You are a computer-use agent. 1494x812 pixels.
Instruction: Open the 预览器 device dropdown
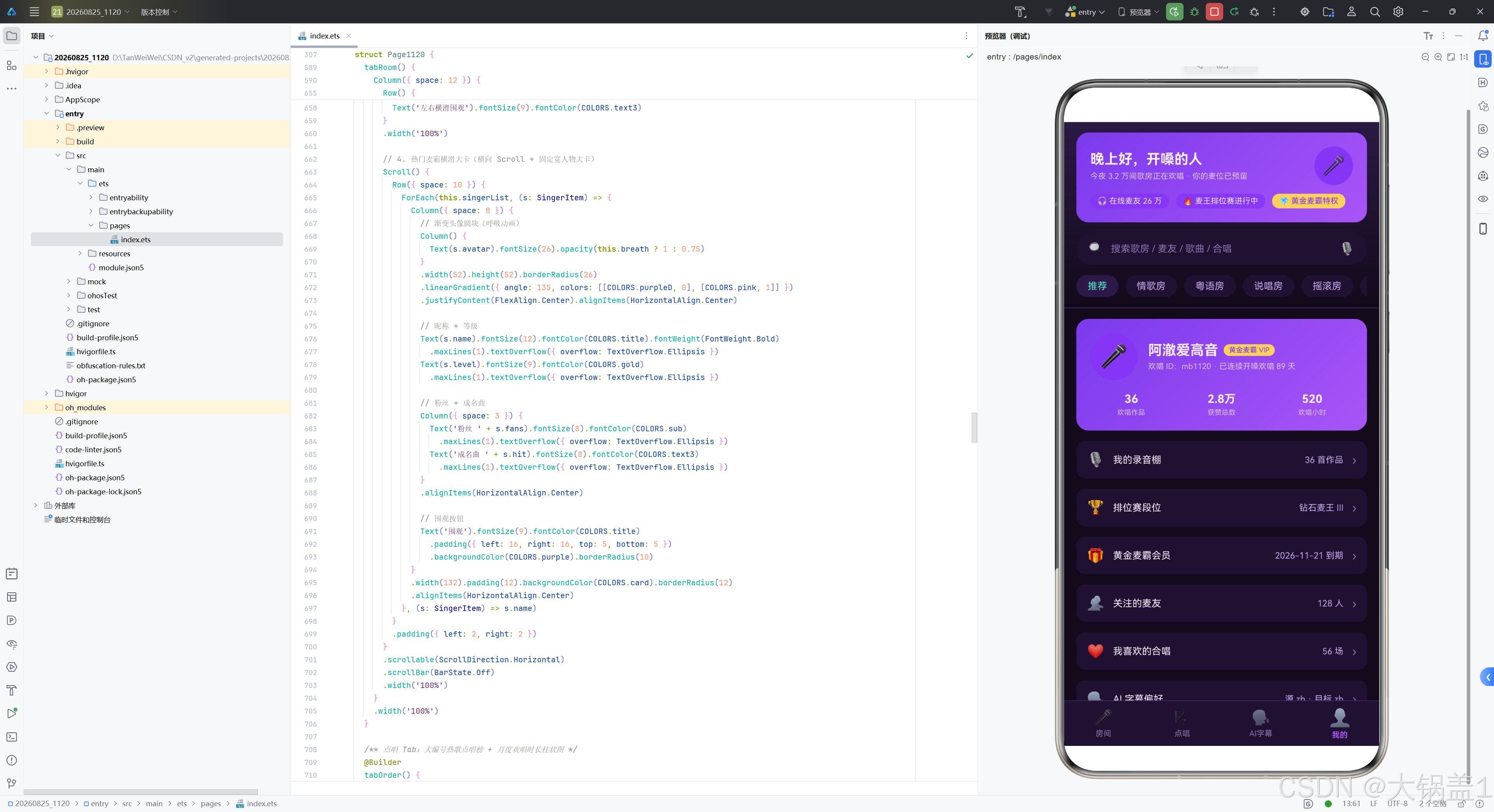pyautogui.click(x=1138, y=12)
